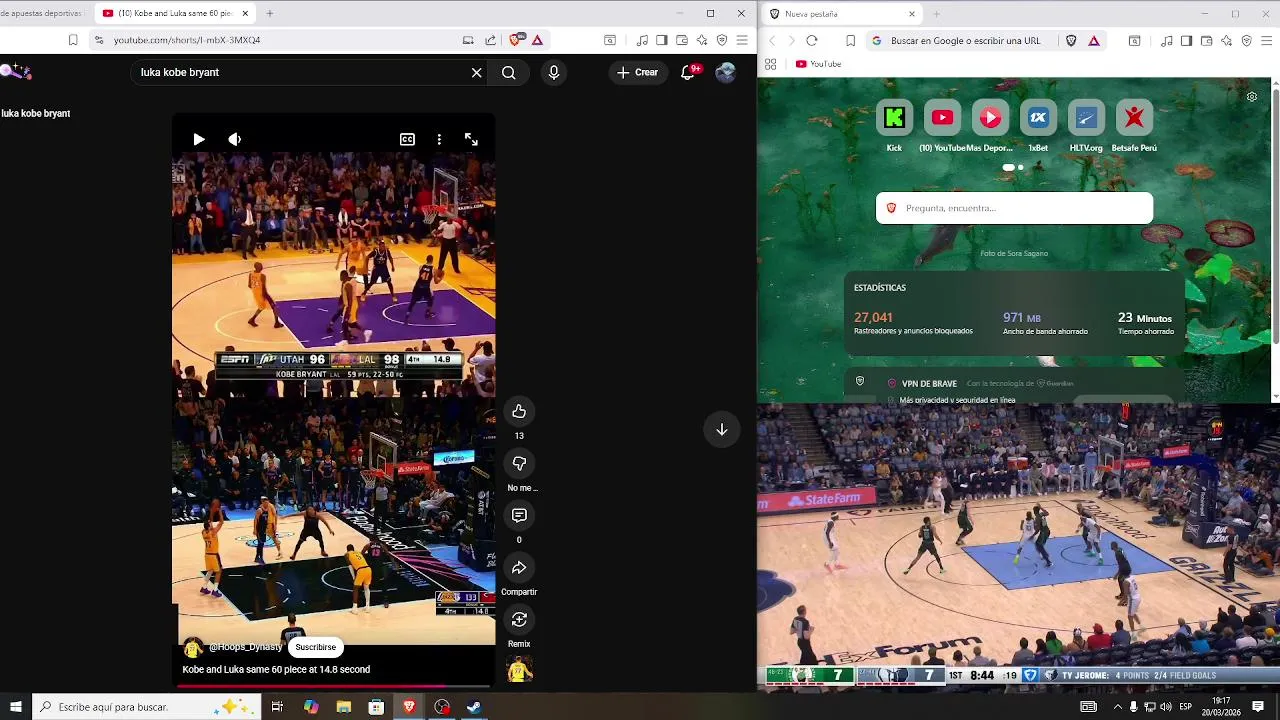
Task: Click the Buscar en Google URL field
Action: pyautogui.click(x=966, y=41)
